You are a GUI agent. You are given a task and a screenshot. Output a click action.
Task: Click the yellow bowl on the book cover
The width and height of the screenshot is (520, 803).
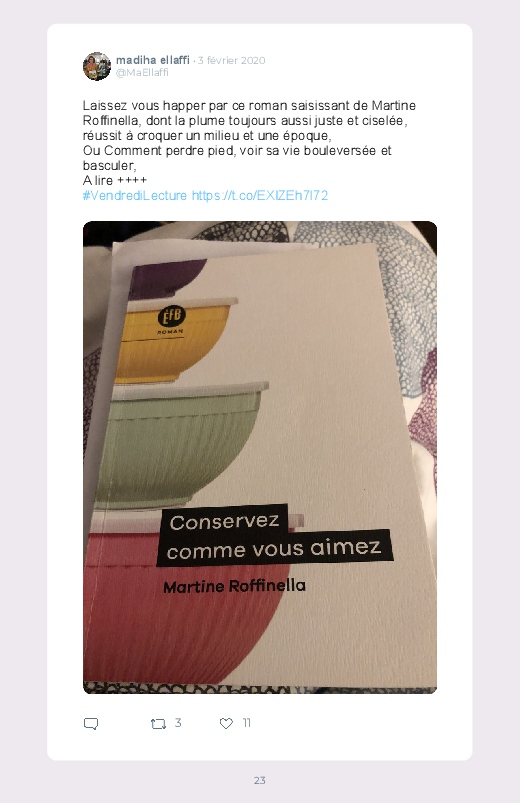pyautogui.click(x=174, y=341)
